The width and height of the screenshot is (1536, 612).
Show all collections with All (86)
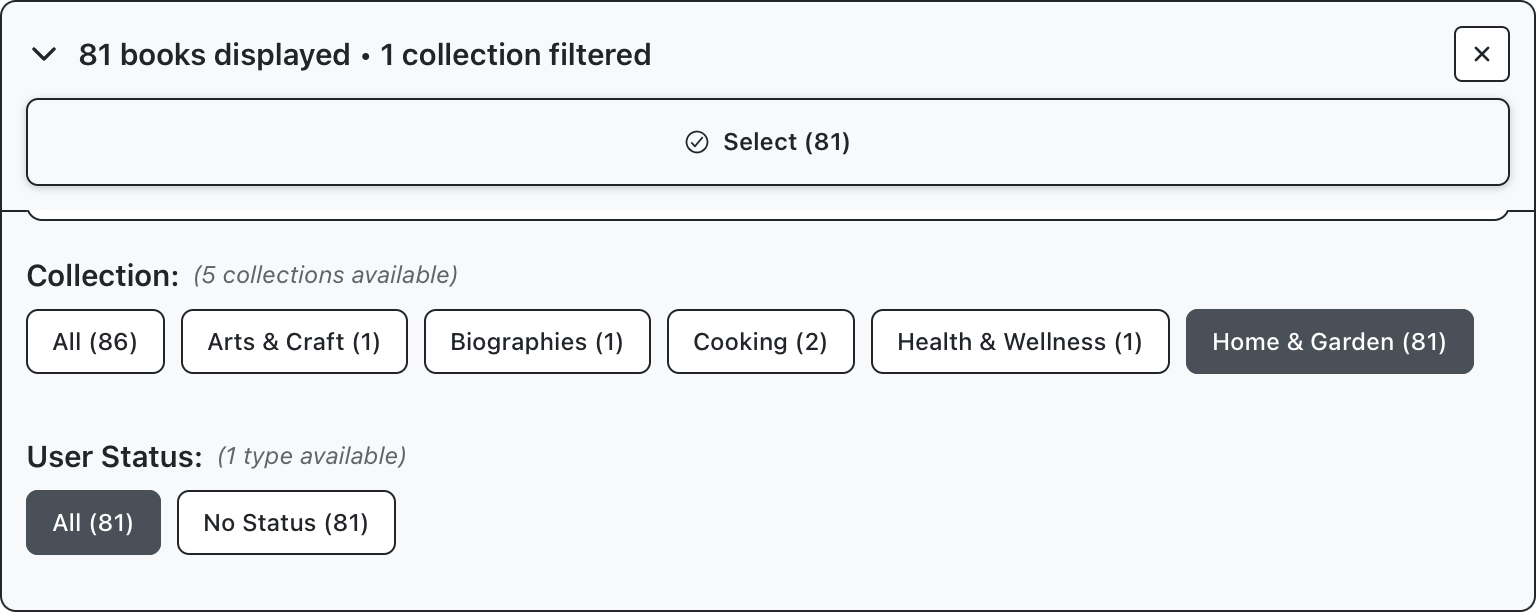pos(95,342)
